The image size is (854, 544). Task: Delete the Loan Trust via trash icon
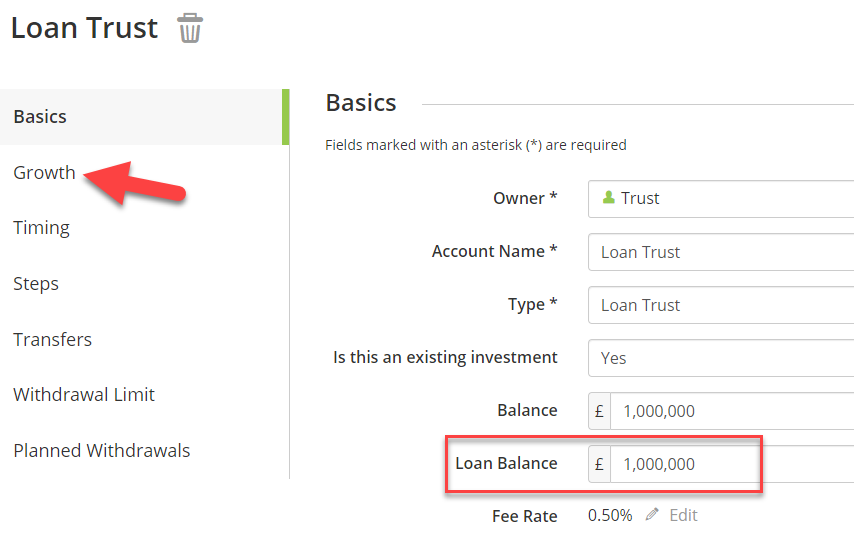click(190, 28)
